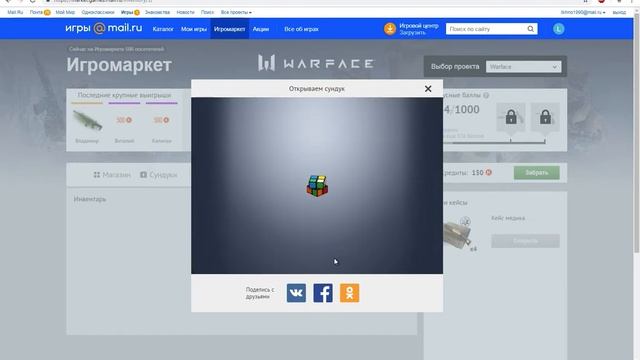Click the first locked bonus reward
The image size is (640, 360).
pos(511,117)
